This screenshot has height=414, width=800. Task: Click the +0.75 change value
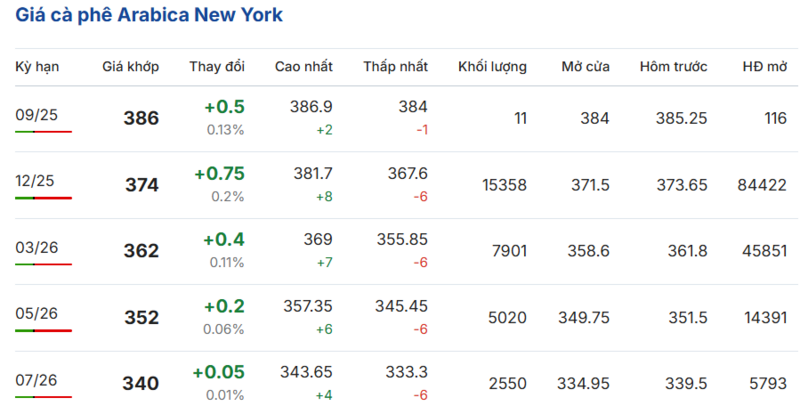coord(219,174)
